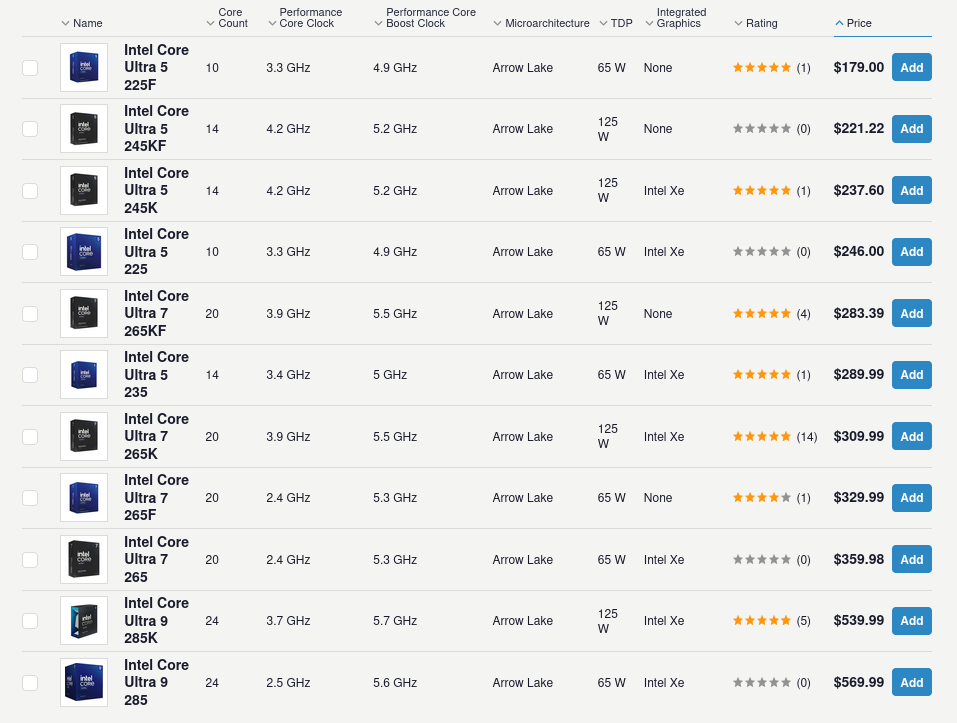Tick the checkbox beside Intel Core Ultra 9 285
This screenshot has width=957, height=723.
coord(30,683)
